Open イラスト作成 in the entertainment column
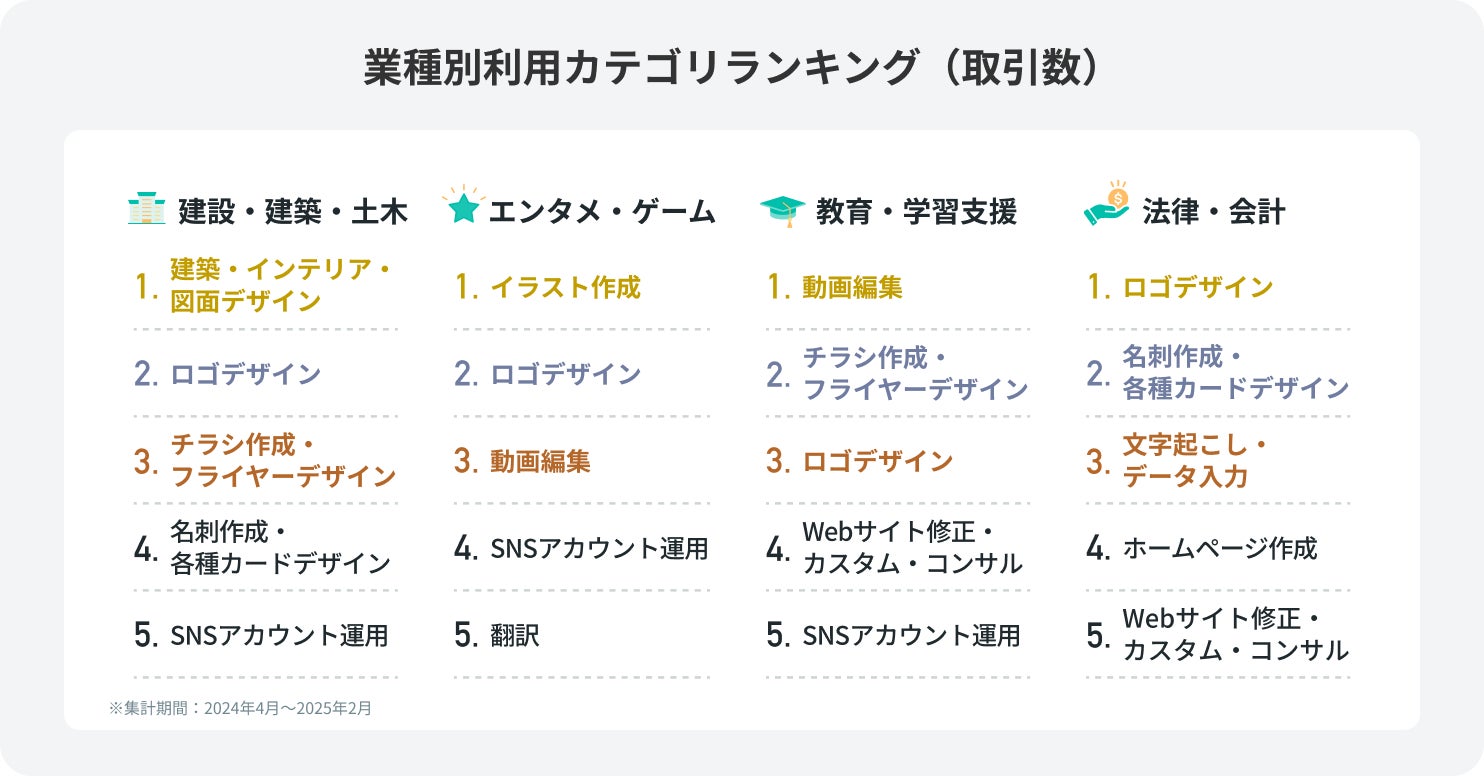The height and width of the screenshot is (776, 1484). [565, 288]
